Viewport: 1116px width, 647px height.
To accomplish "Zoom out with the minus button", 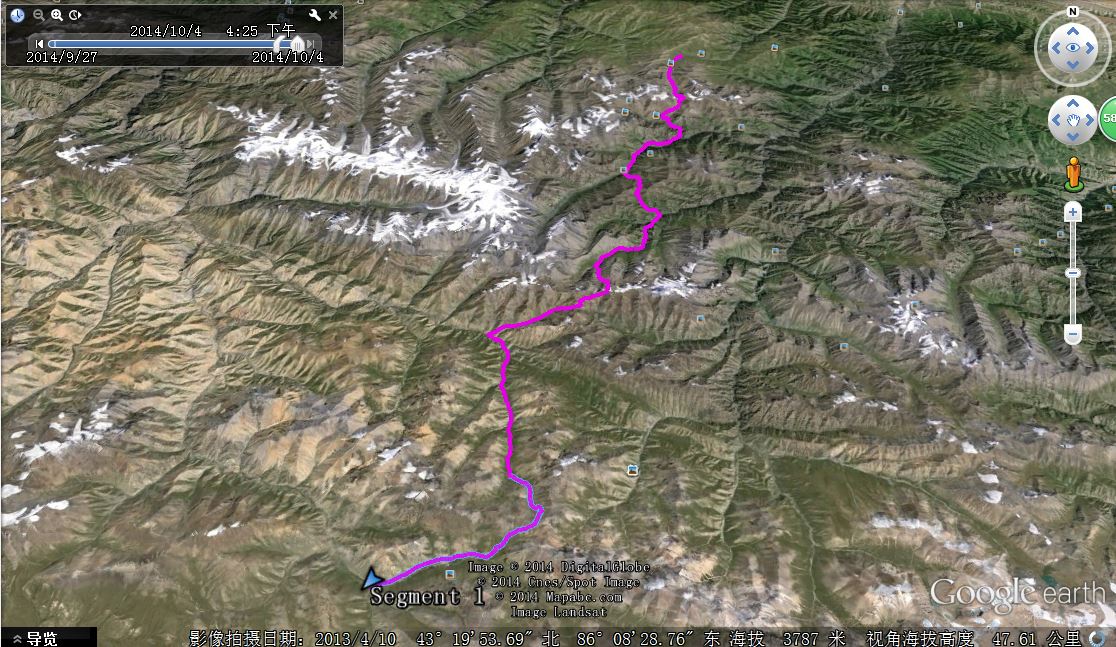I will [1073, 333].
